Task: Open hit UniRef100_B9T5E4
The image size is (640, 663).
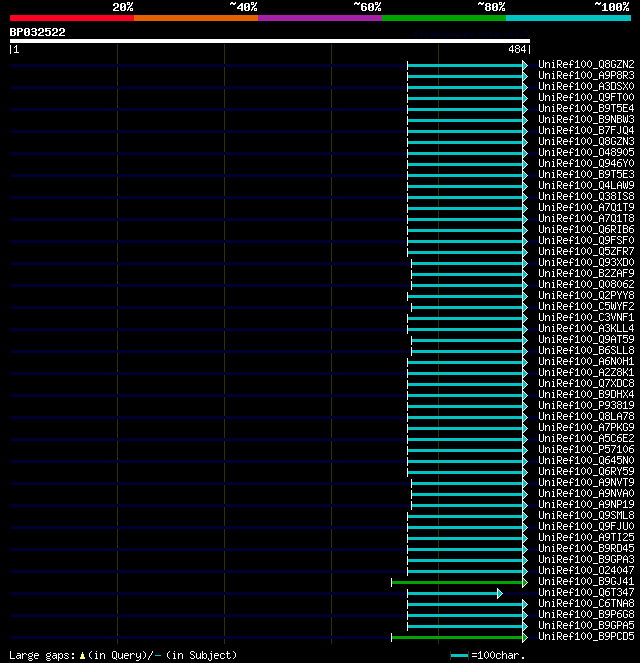Action: 586,108
